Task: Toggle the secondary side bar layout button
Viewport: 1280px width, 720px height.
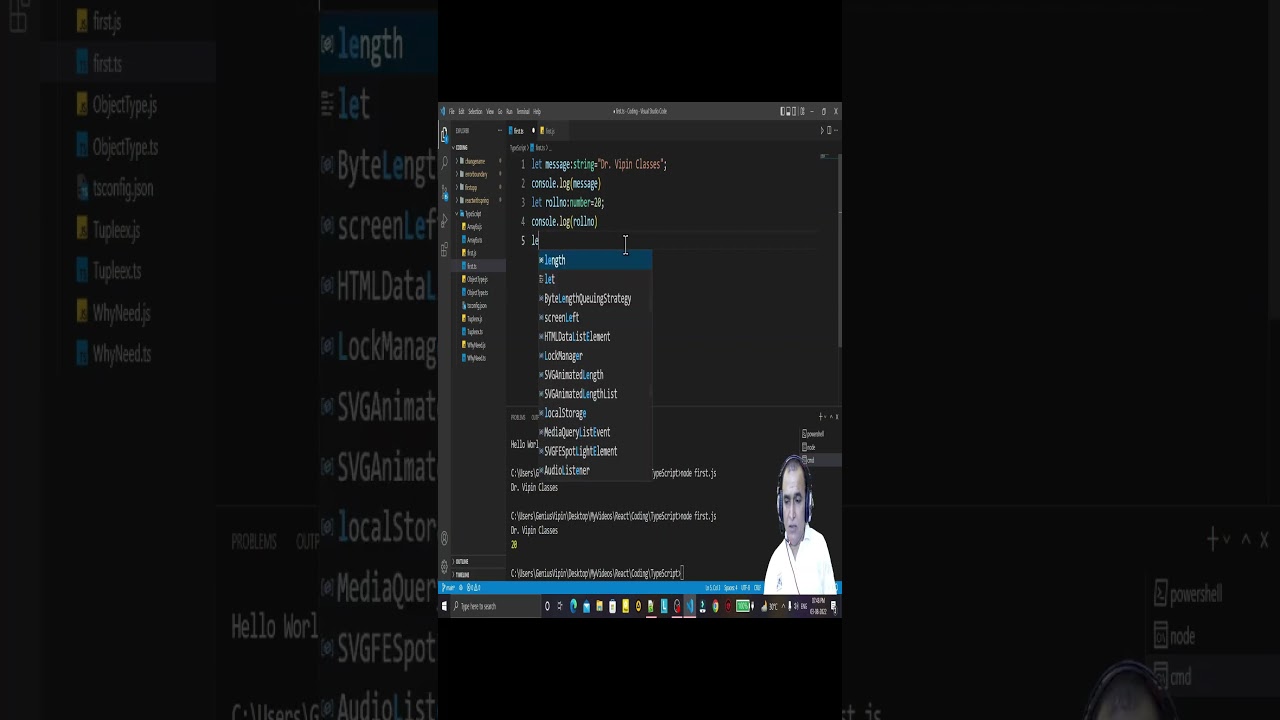Action: (x=794, y=111)
